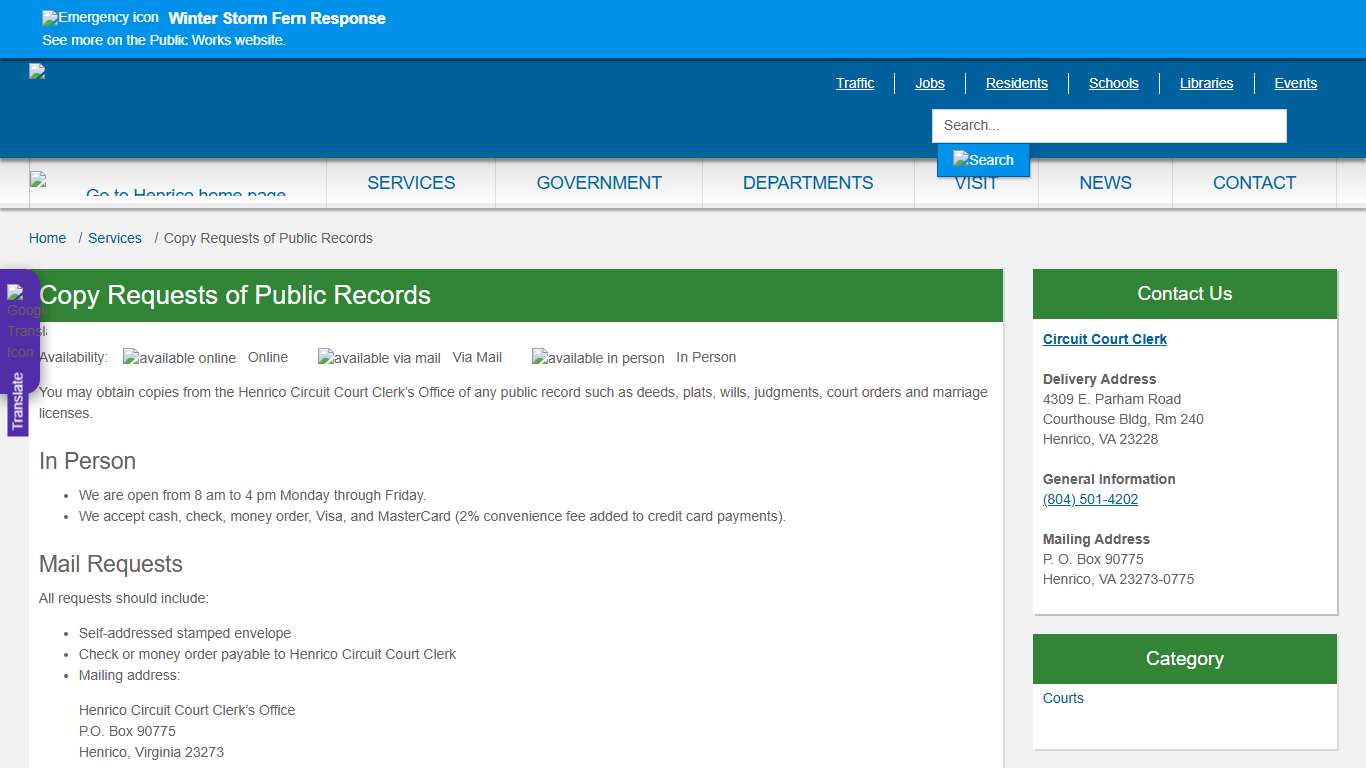Switch to the NEWS section
This screenshot has height=768, width=1366.
point(1105,183)
